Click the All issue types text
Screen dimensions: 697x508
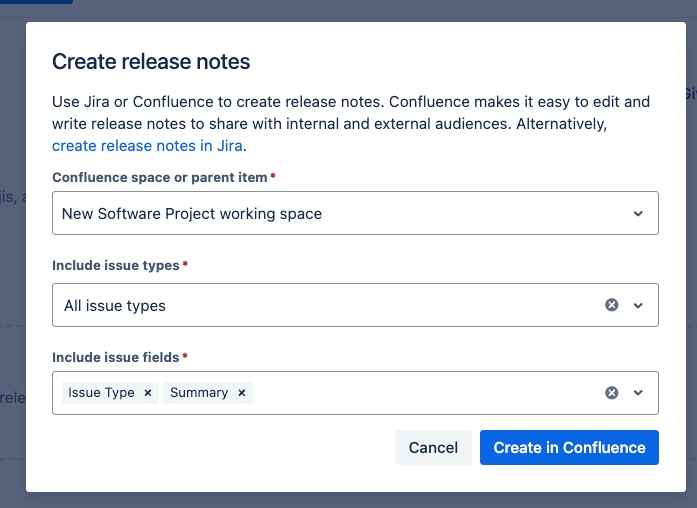tap(115, 306)
